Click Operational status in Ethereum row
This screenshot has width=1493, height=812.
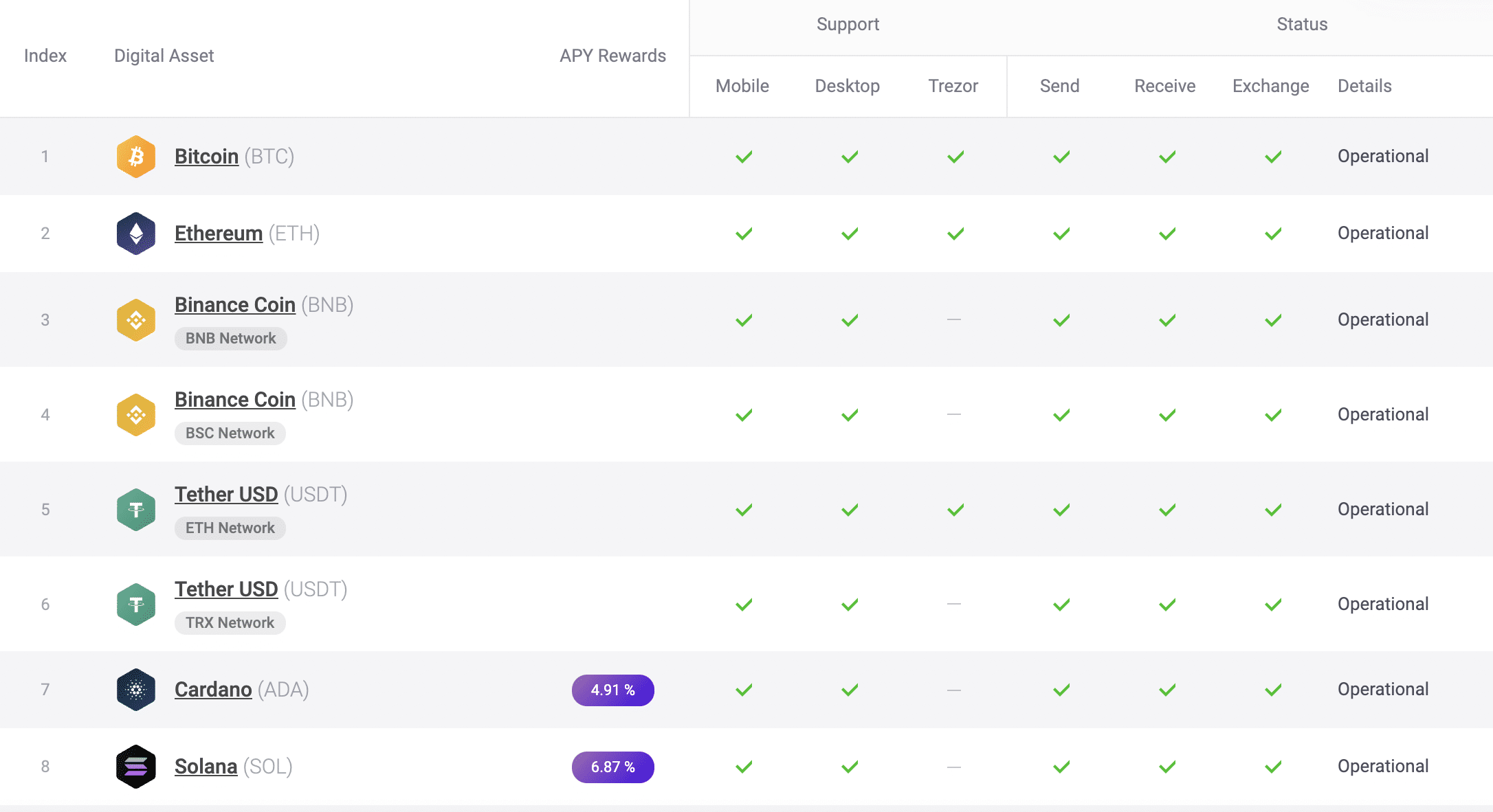[1383, 234]
